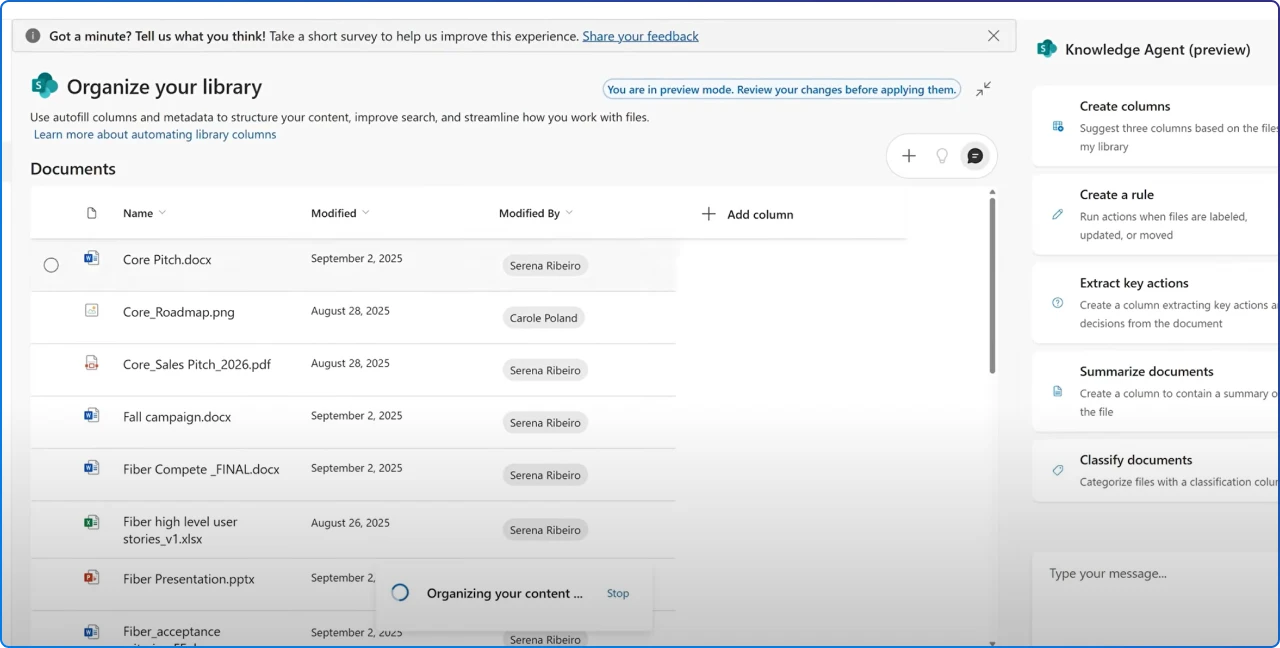Dismiss the survey banner with the X

click(x=993, y=36)
